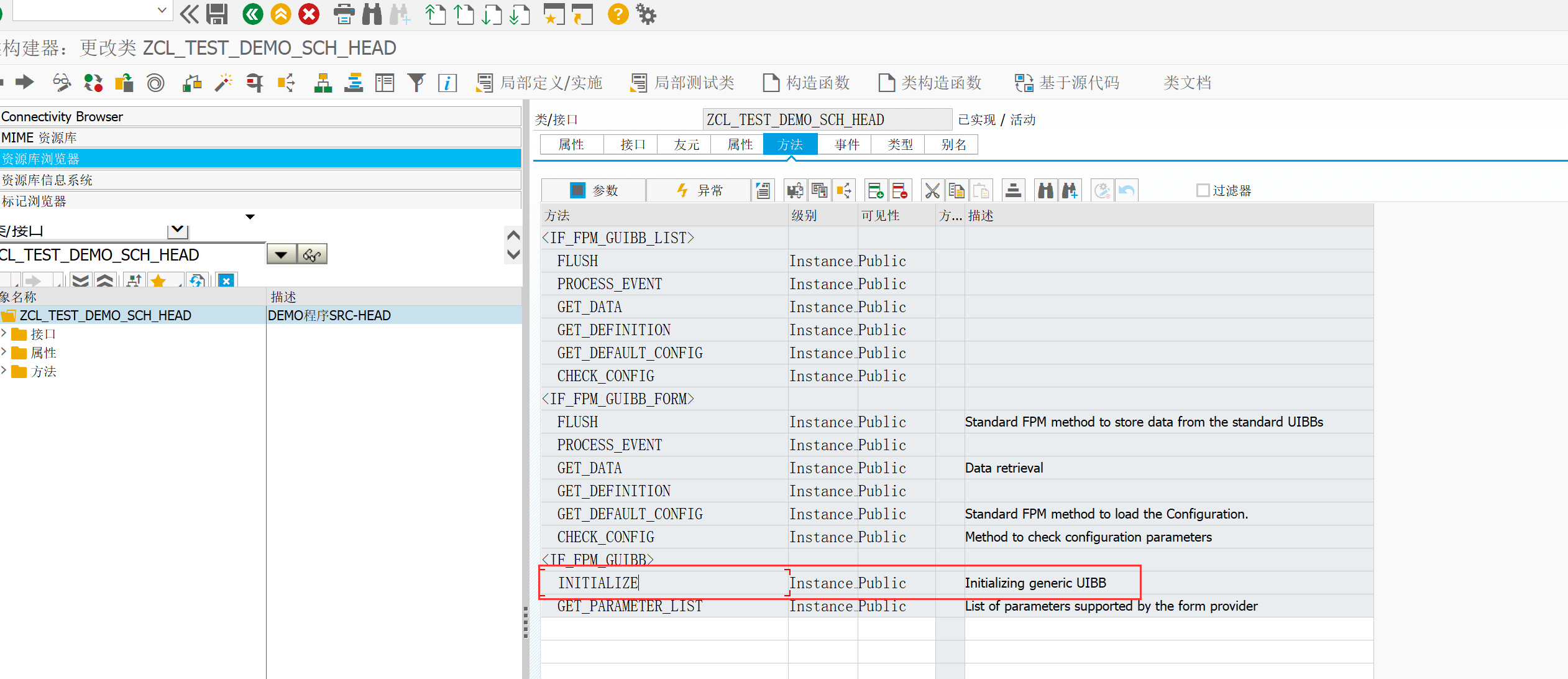Click the 参数 parameters button
The image size is (1568, 679).
tap(594, 190)
